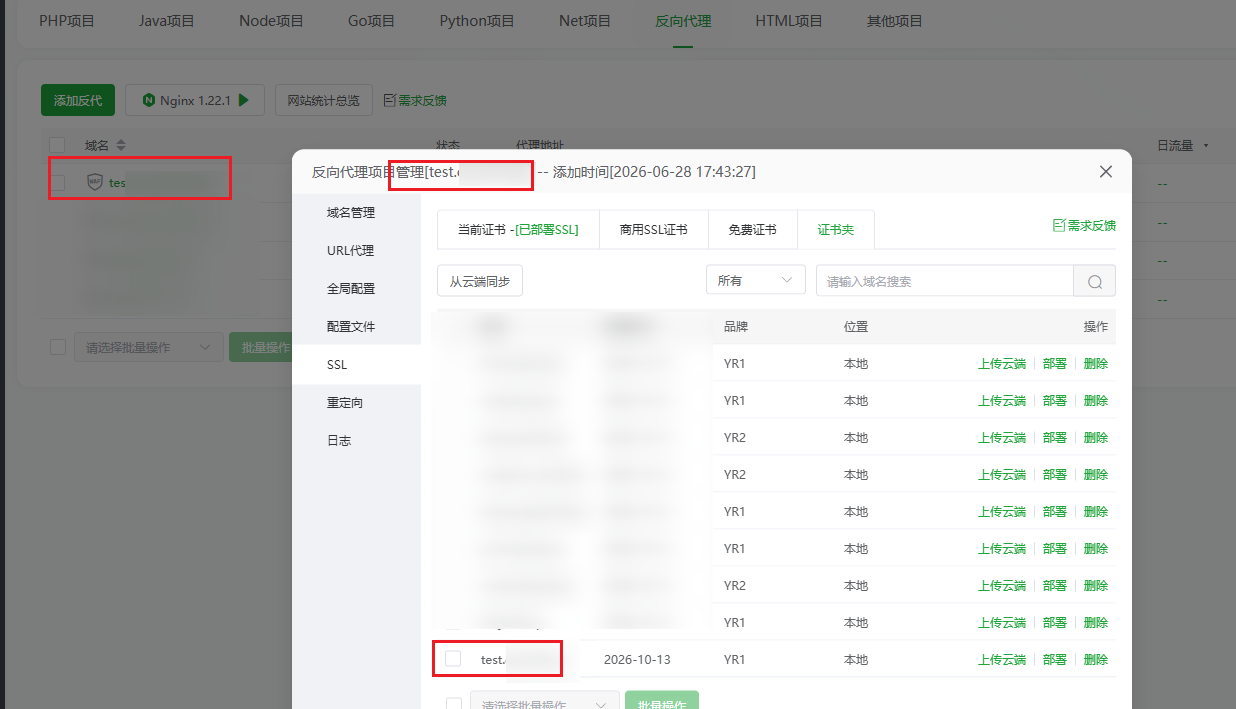The height and width of the screenshot is (709, 1236).
Task: Click the 从云端同步 button
Action: coord(480,281)
